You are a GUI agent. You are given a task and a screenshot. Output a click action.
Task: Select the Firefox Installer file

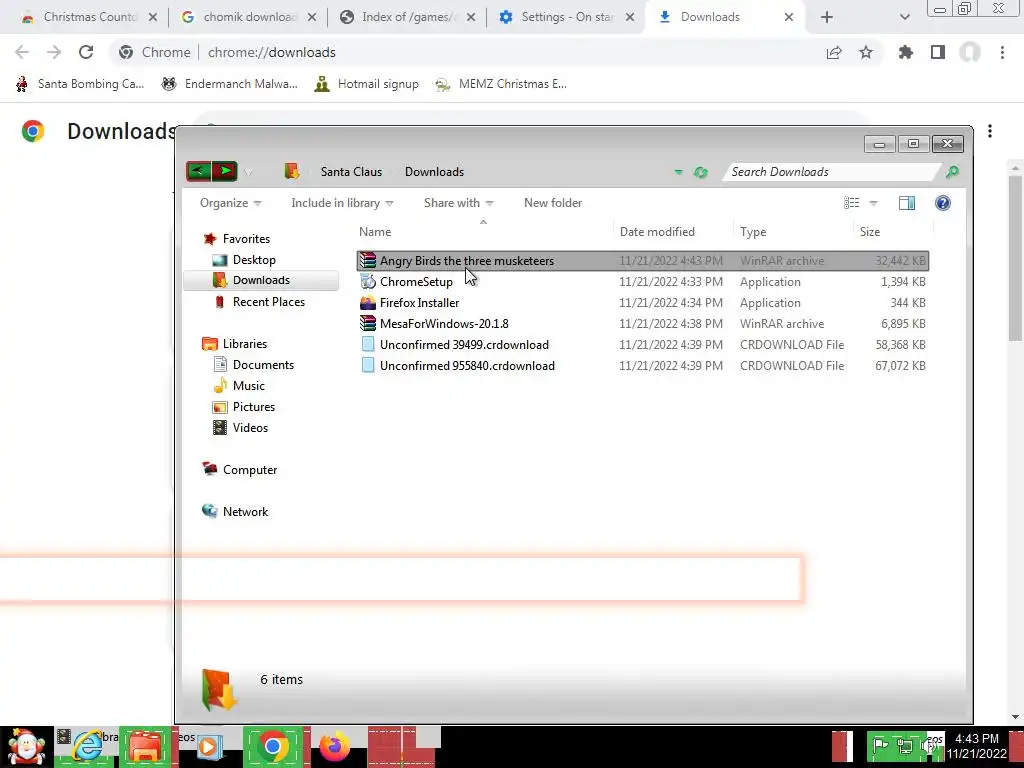point(643,302)
